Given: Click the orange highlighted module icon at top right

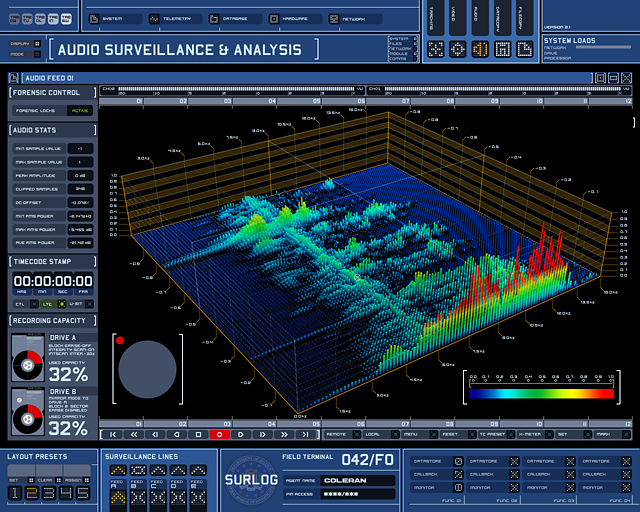Looking at the screenshot, I should point(480,47).
